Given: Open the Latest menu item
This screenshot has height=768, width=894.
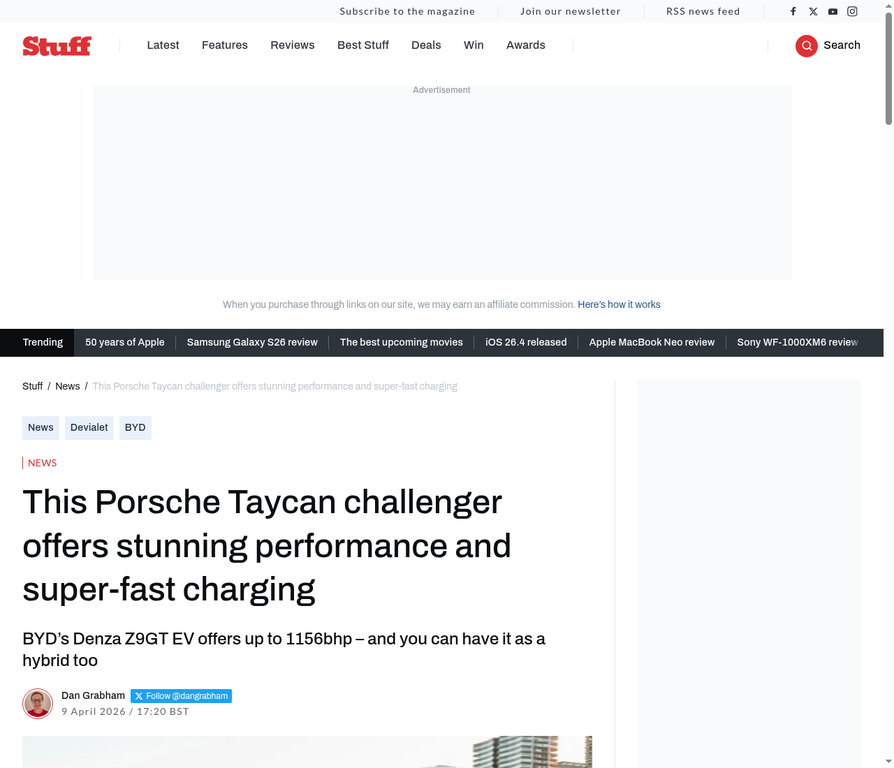Looking at the screenshot, I should tap(163, 45).
